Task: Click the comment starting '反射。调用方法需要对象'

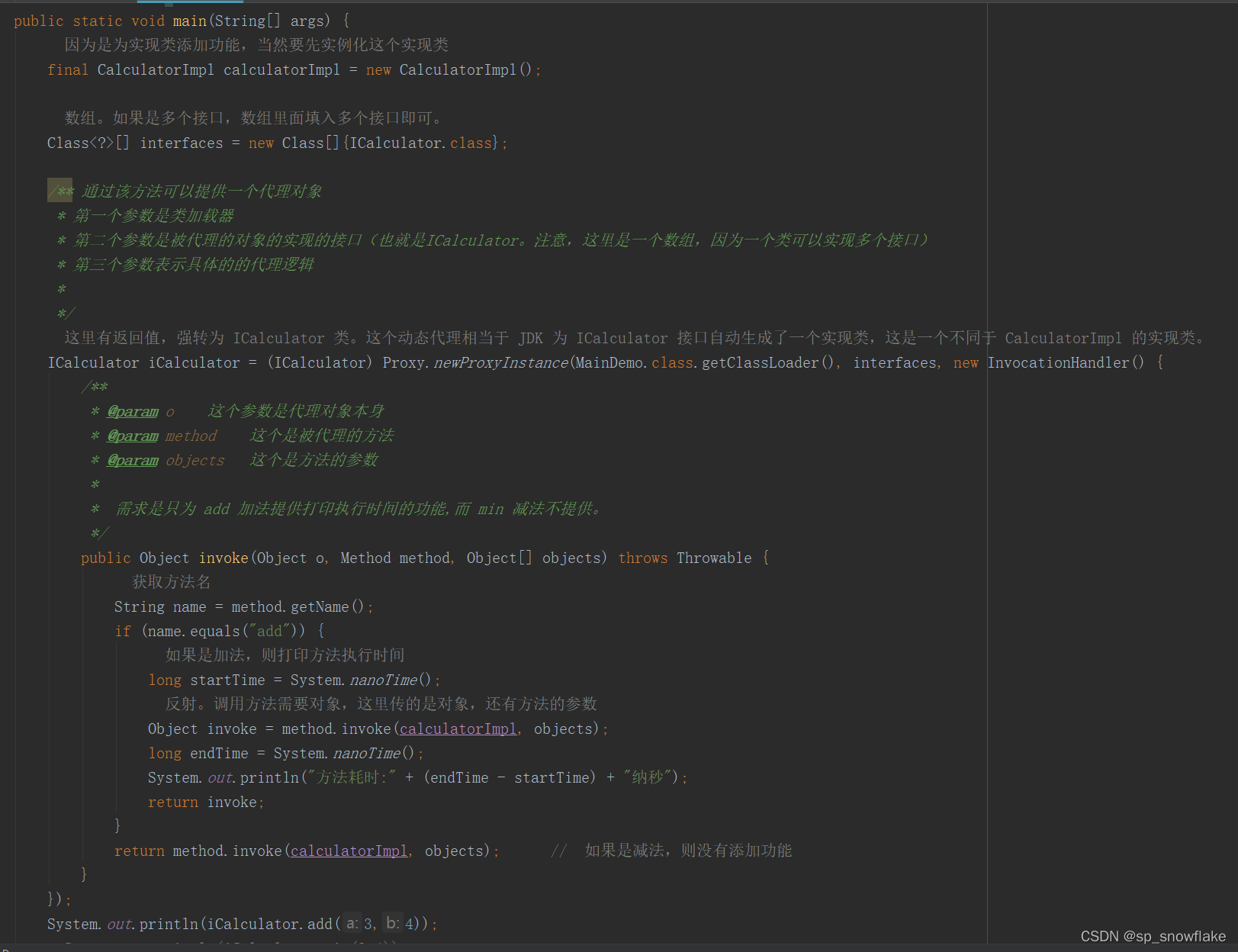Action: coord(381,704)
